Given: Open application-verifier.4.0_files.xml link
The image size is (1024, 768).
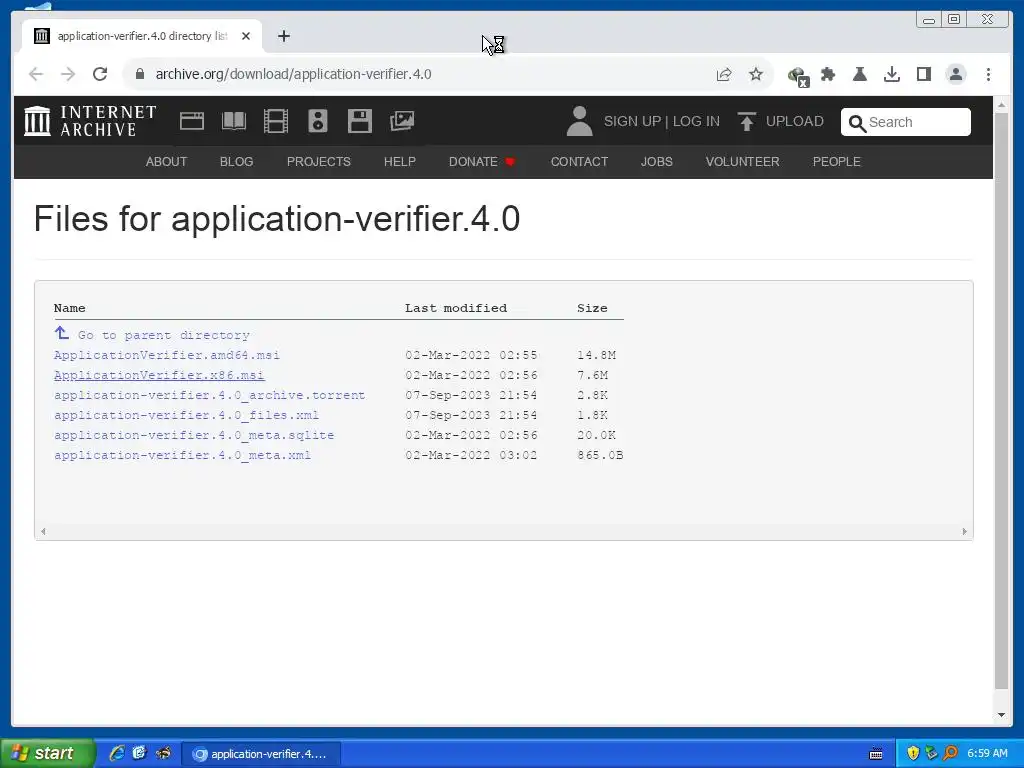Looking at the screenshot, I should [186, 415].
